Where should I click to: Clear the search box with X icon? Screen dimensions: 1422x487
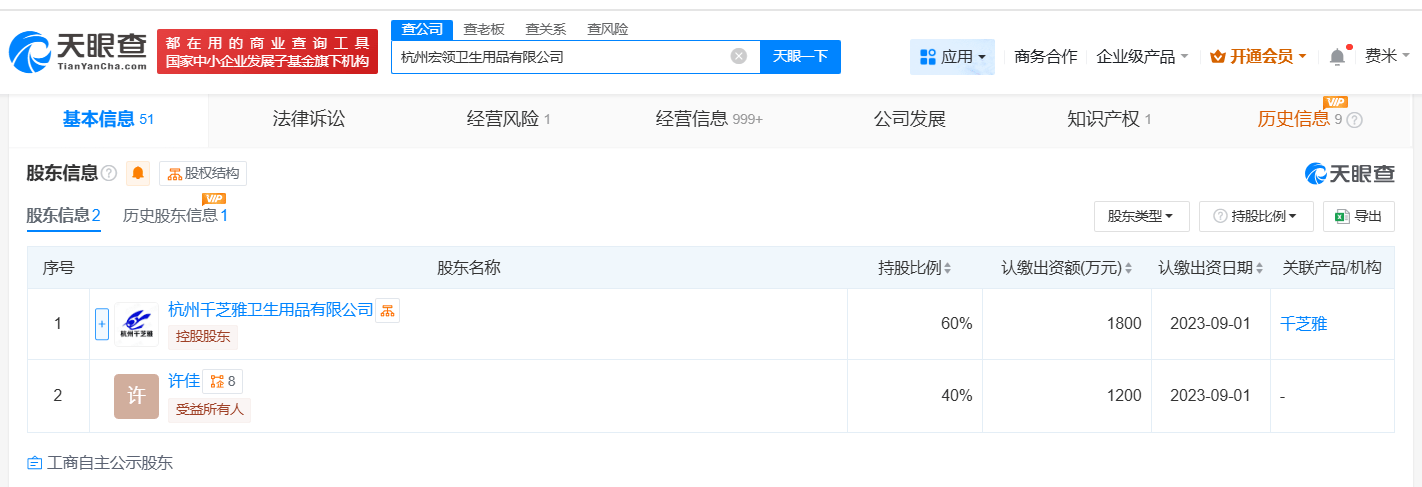[x=739, y=56]
